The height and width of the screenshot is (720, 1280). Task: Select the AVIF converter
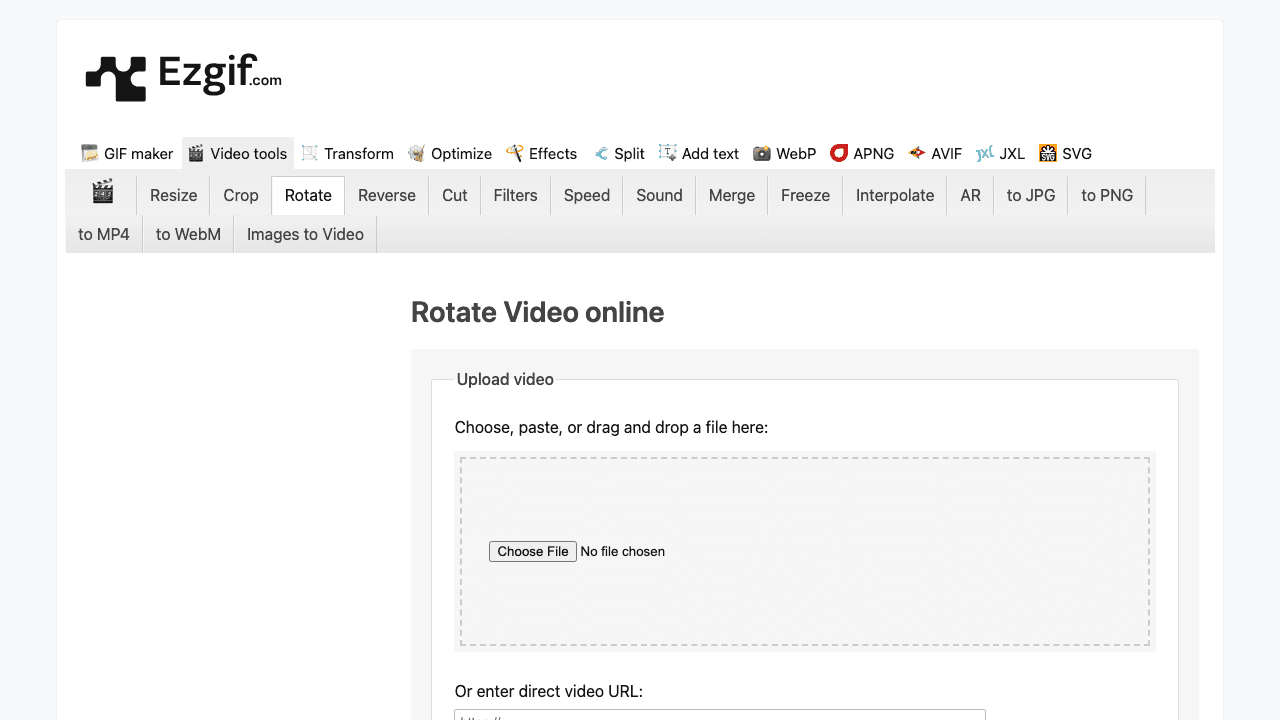pos(935,153)
